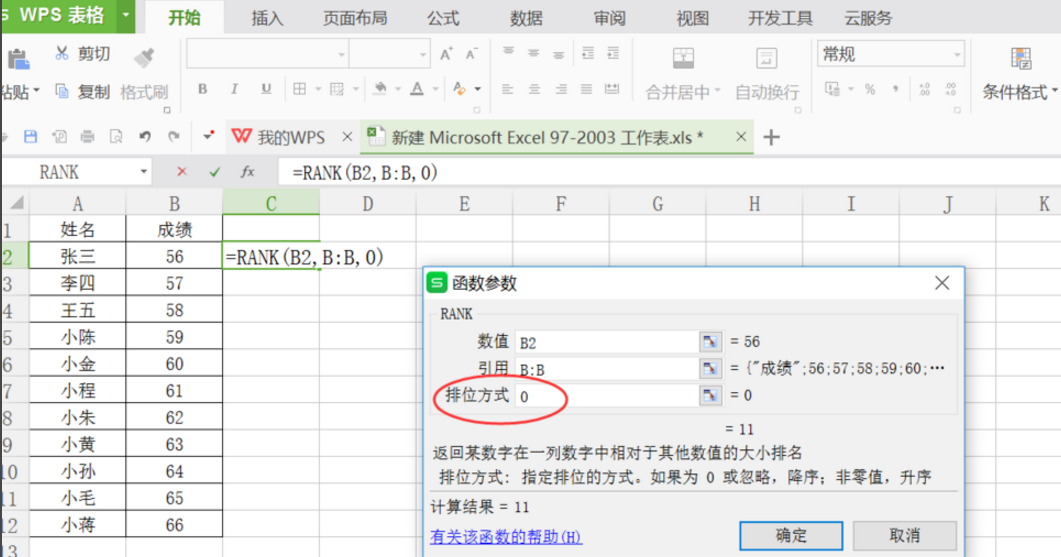Click the undo arrow

[145, 137]
